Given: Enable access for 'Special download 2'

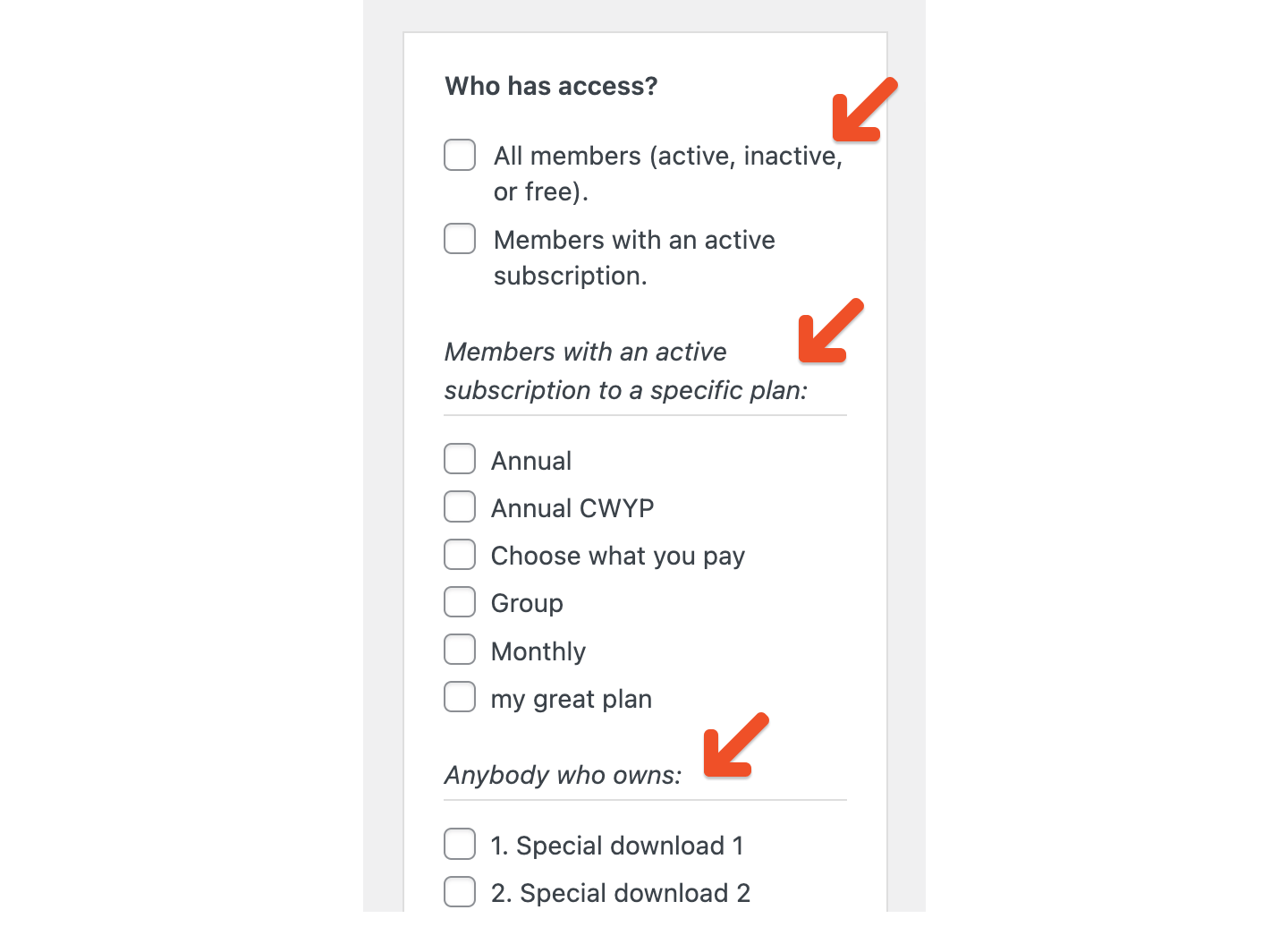Looking at the screenshot, I should coord(459,890).
